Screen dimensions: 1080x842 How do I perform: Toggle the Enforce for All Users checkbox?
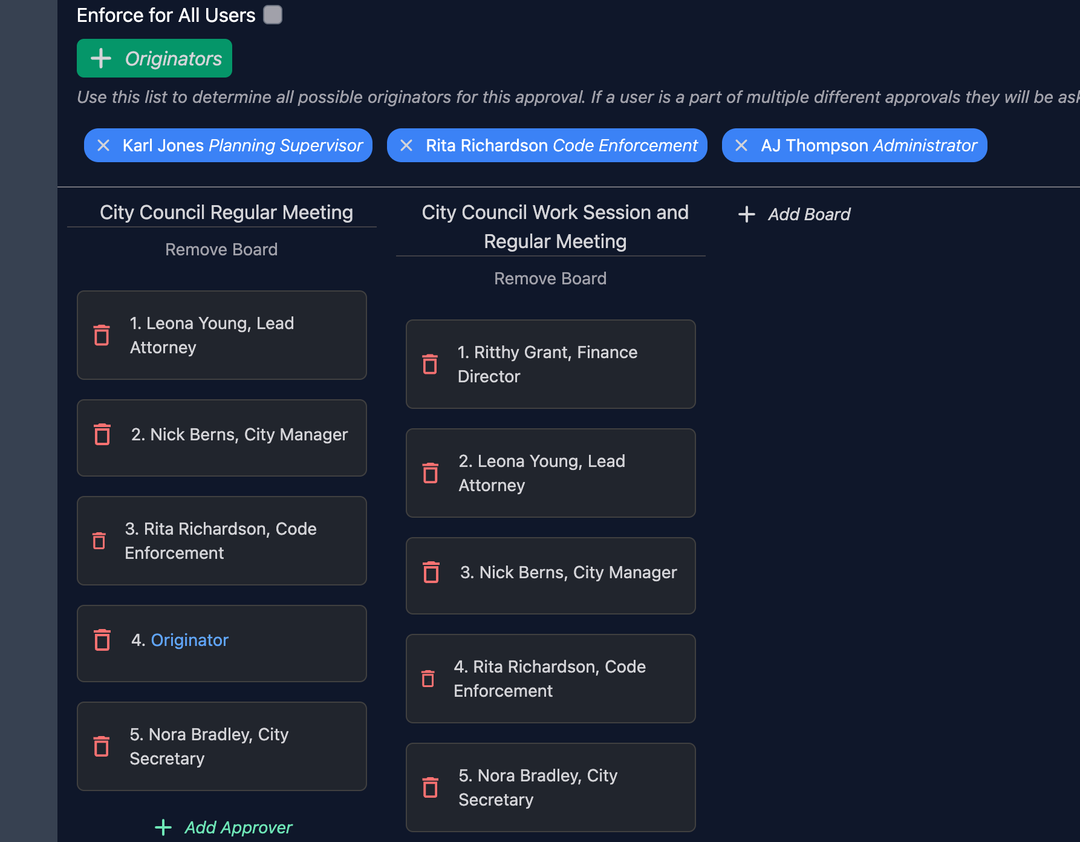click(x=273, y=15)
